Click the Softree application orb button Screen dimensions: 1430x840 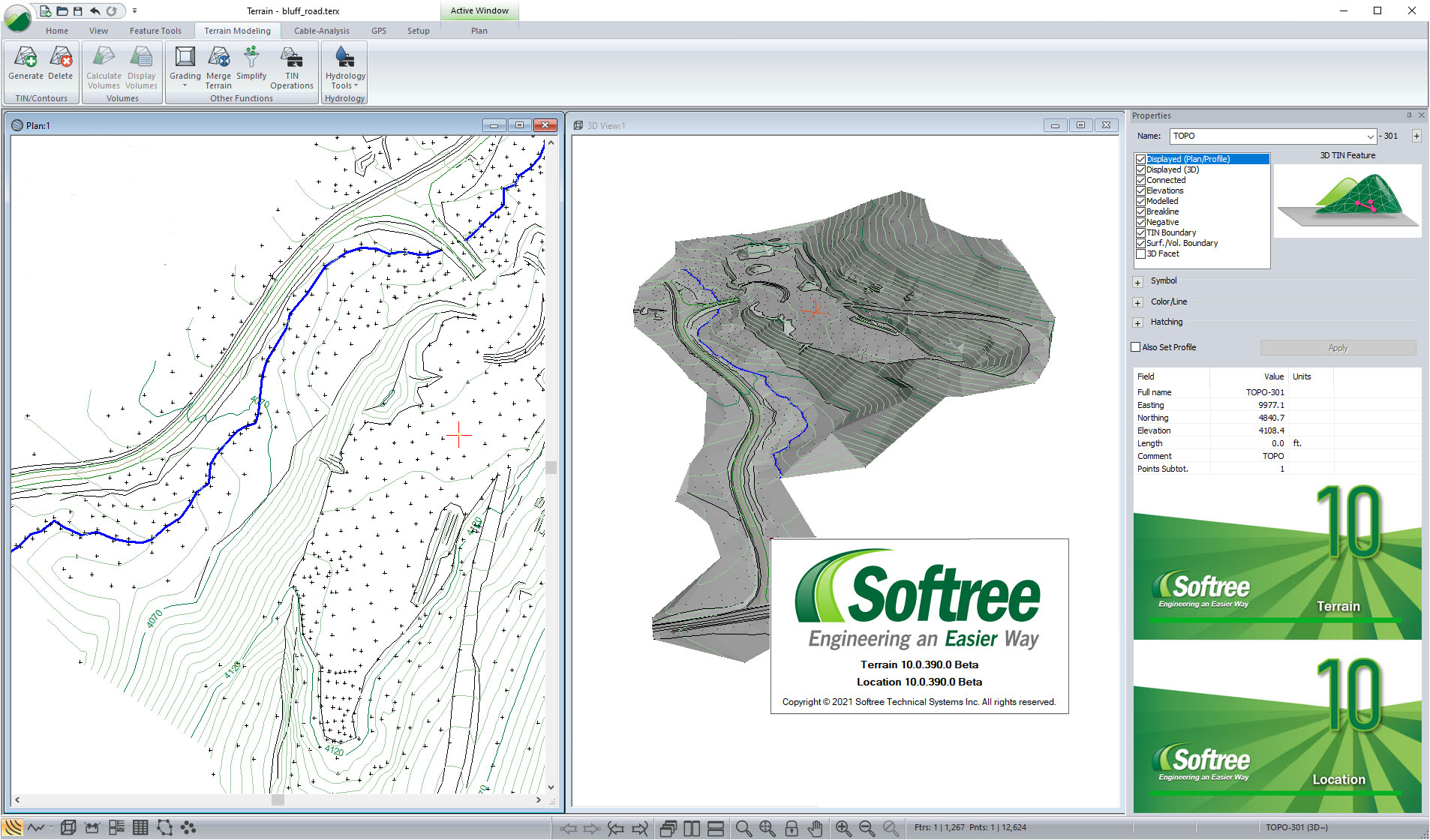tap(17, 18)
